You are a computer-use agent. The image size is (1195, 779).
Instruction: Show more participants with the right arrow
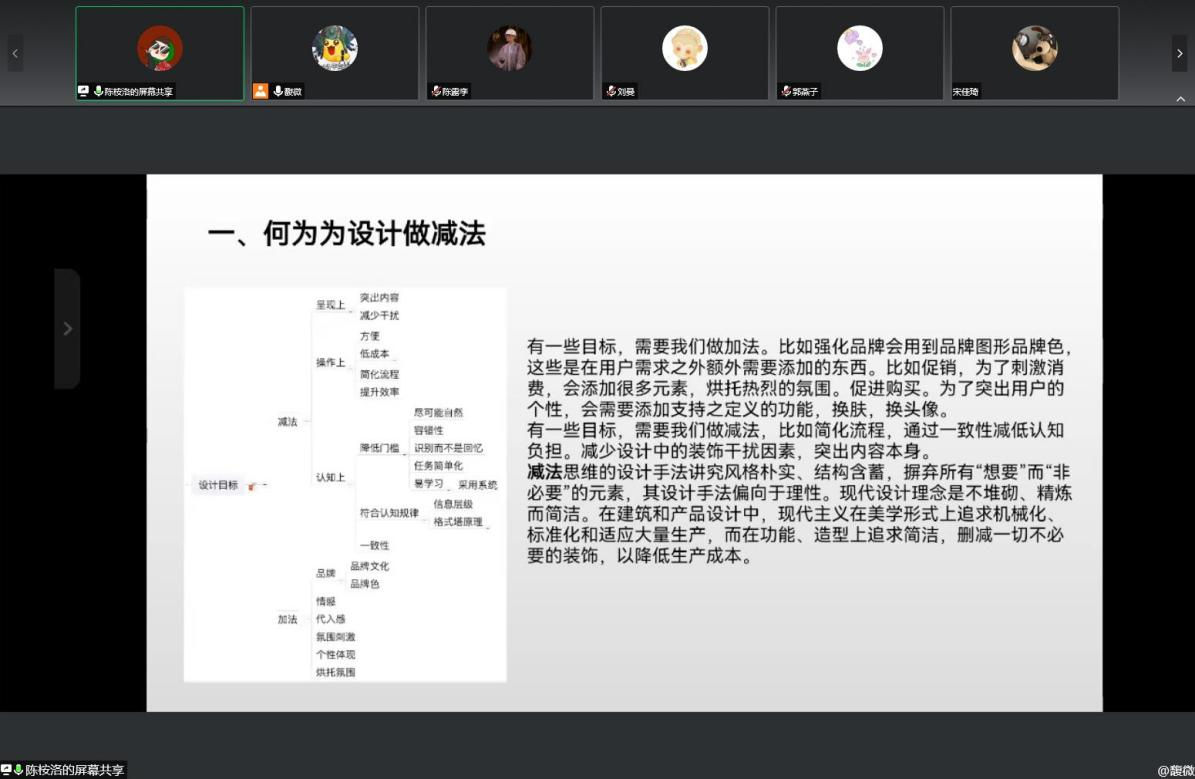(x=1179, y=53)
